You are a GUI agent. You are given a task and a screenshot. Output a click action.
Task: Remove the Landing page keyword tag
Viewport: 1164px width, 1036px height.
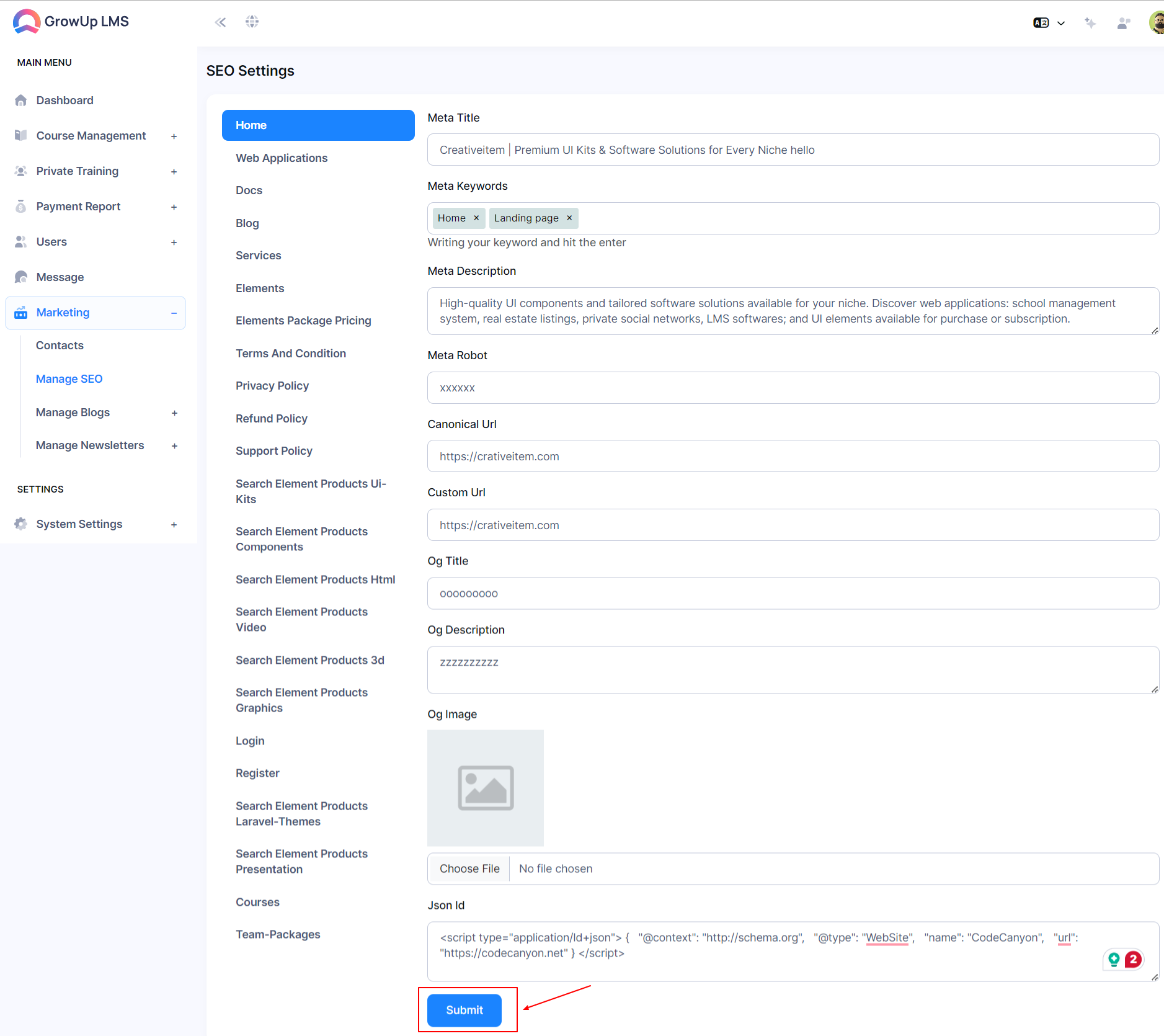569,218
